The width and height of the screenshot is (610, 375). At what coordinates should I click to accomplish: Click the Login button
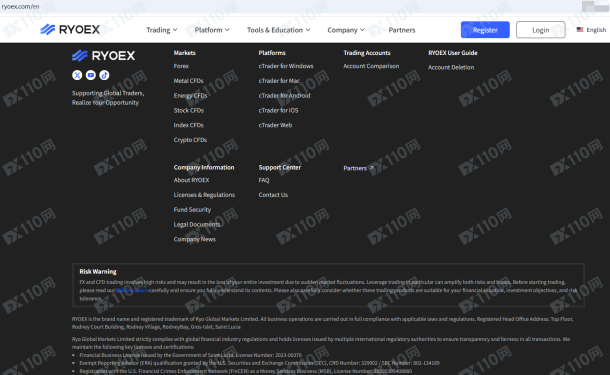point(541,30)
